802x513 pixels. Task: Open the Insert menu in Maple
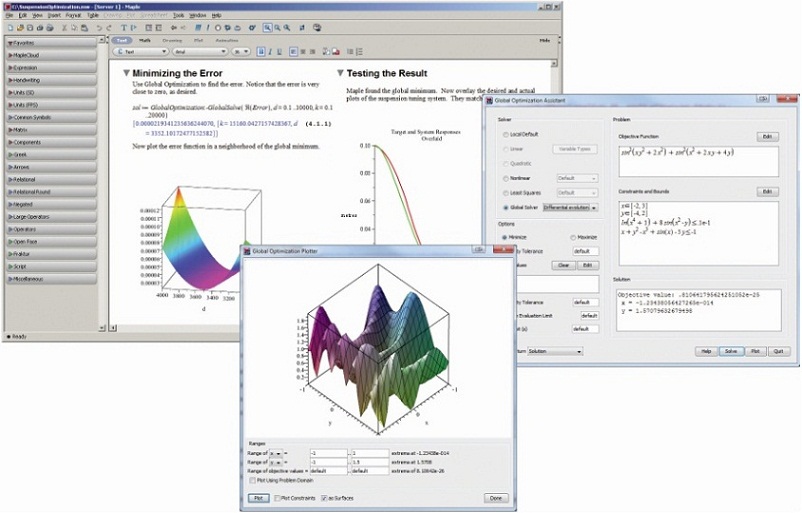pyautogui.click(x=54, y=16)
